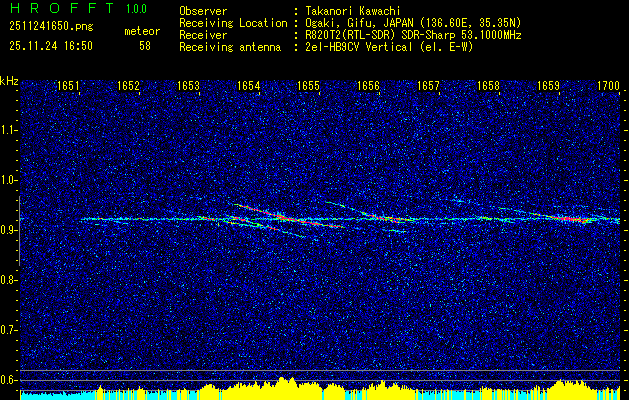Click the 1658 time marker
Screen dimensions: 629x400
pyautogui.click(x=488, y=86)
